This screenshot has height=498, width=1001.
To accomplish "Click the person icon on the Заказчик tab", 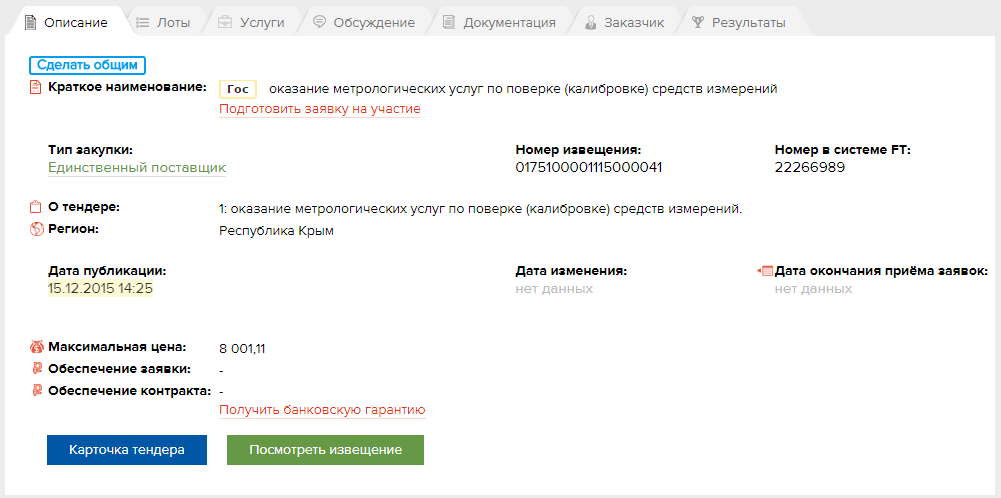I will coord(591,22).
